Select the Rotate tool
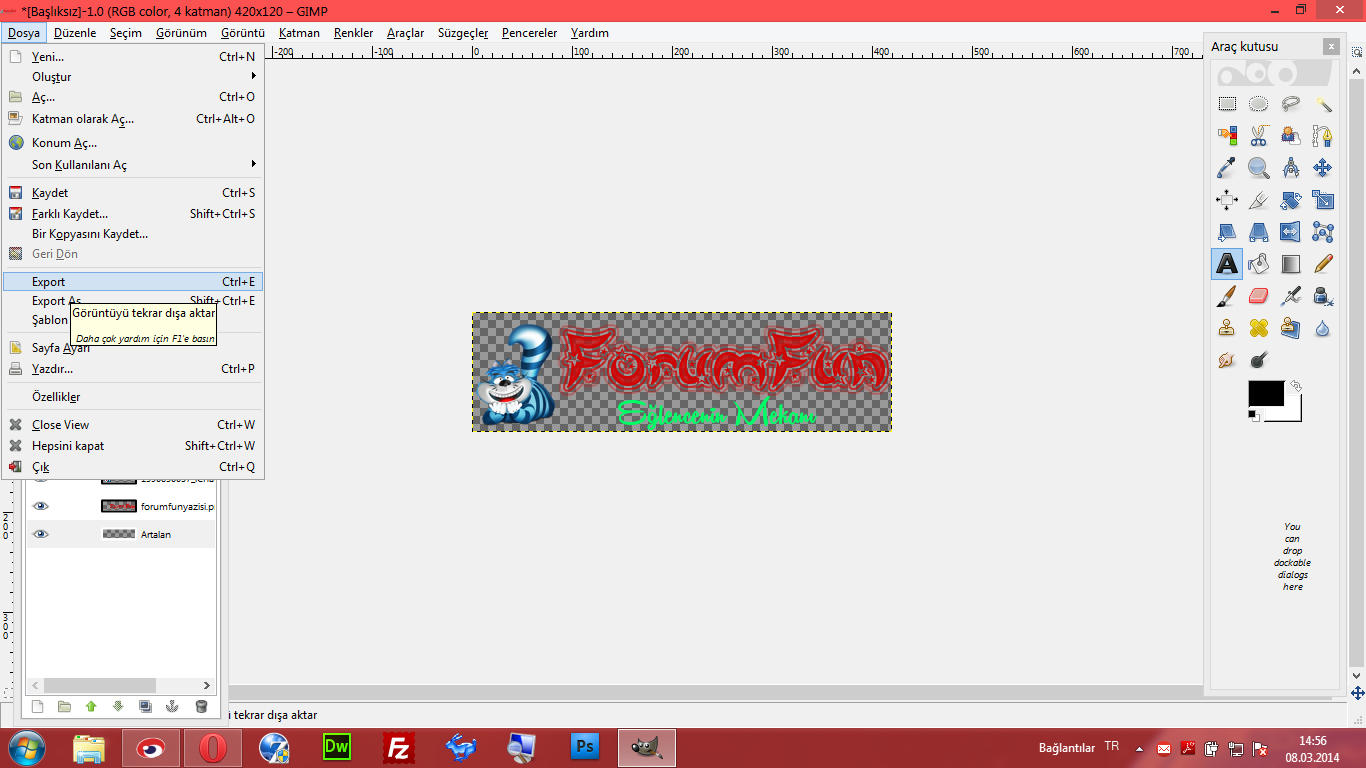This screenshot has height=768, width=1366. pos(1291,200)
